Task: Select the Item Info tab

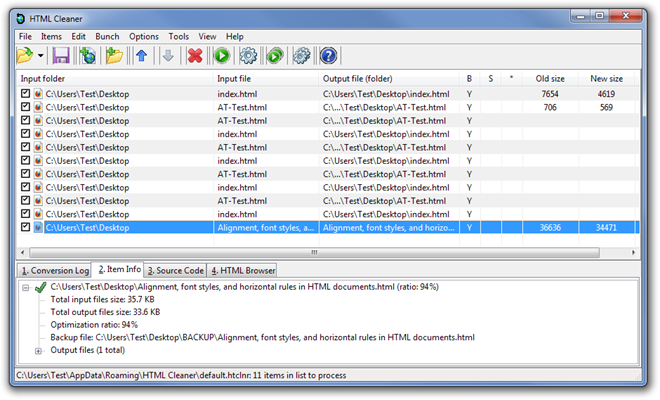Action: click(x=118, y=269)
